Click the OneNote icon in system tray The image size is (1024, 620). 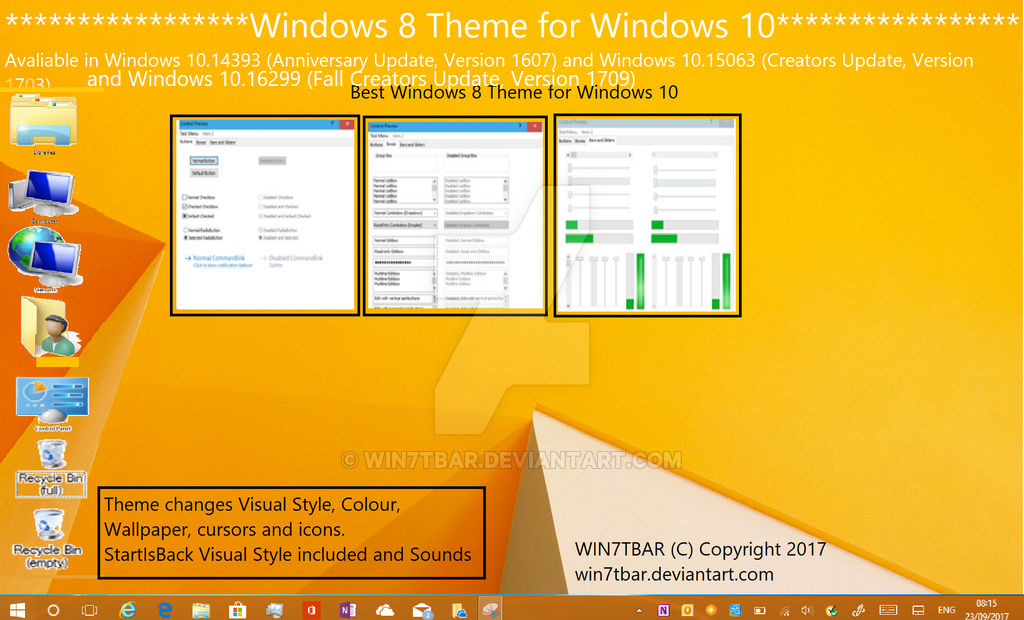coord(664,610)
